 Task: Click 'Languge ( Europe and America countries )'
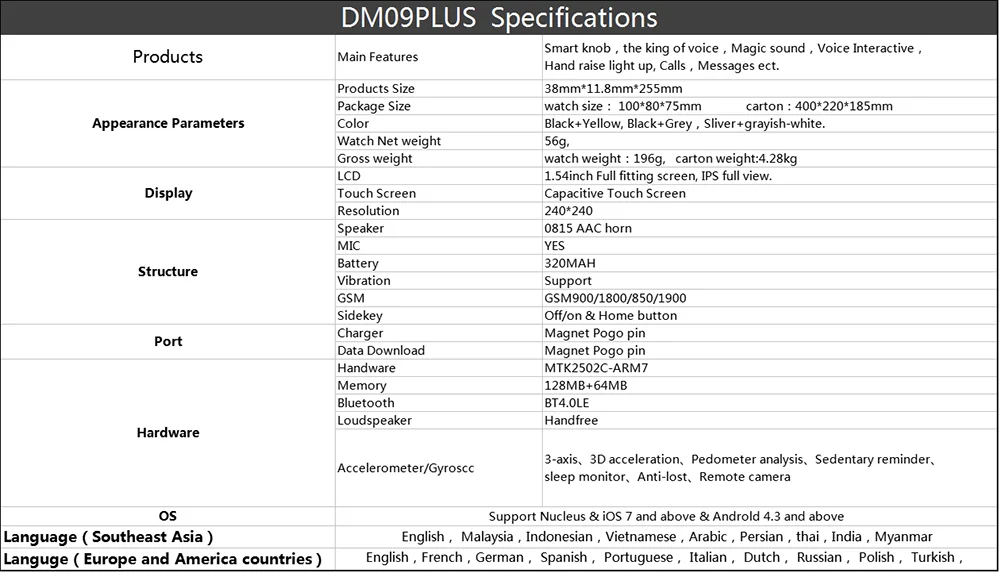click(x=162, y=560)
